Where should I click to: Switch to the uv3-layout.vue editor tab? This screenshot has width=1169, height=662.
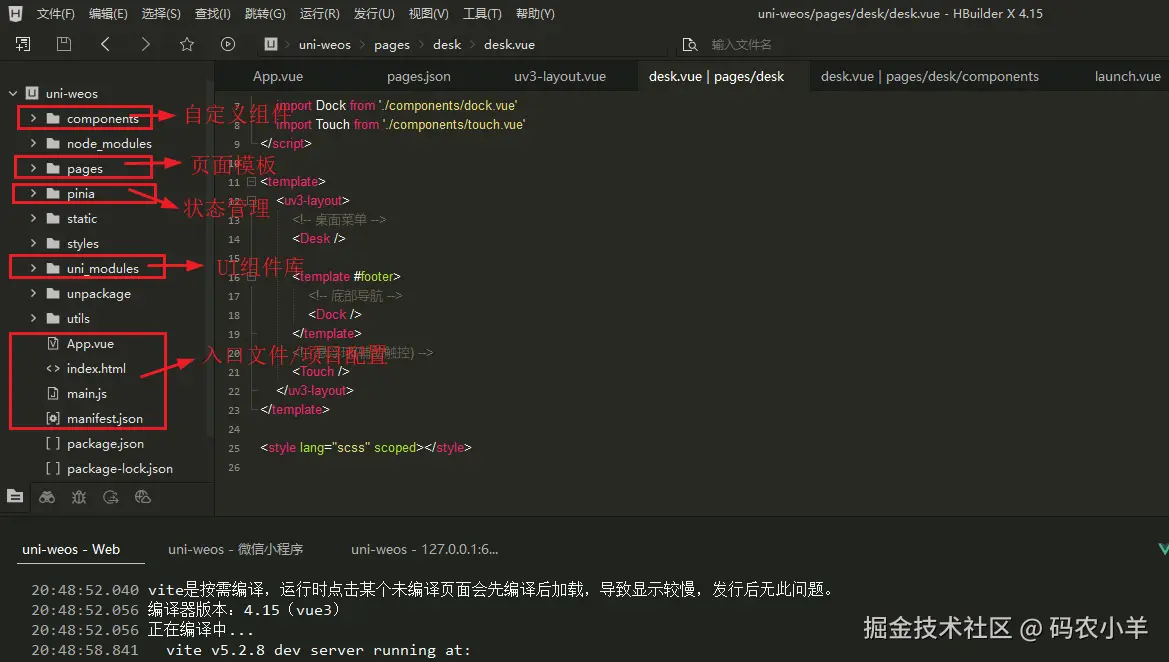tap(560, 76)
